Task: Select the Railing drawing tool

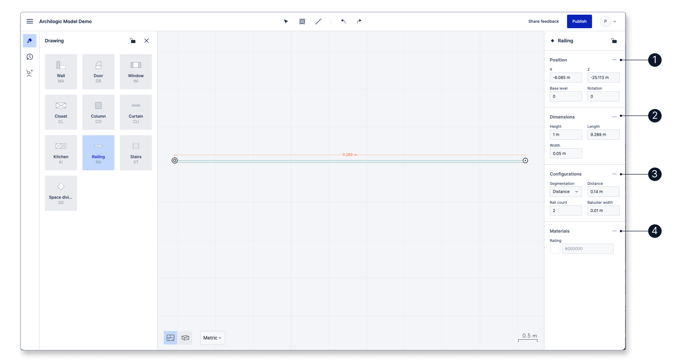Action: [98, 153]
